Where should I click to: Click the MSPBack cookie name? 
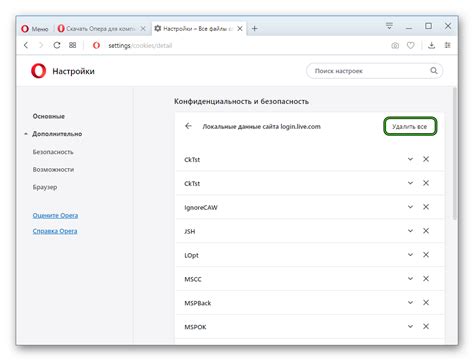click(x=198, y=303)
